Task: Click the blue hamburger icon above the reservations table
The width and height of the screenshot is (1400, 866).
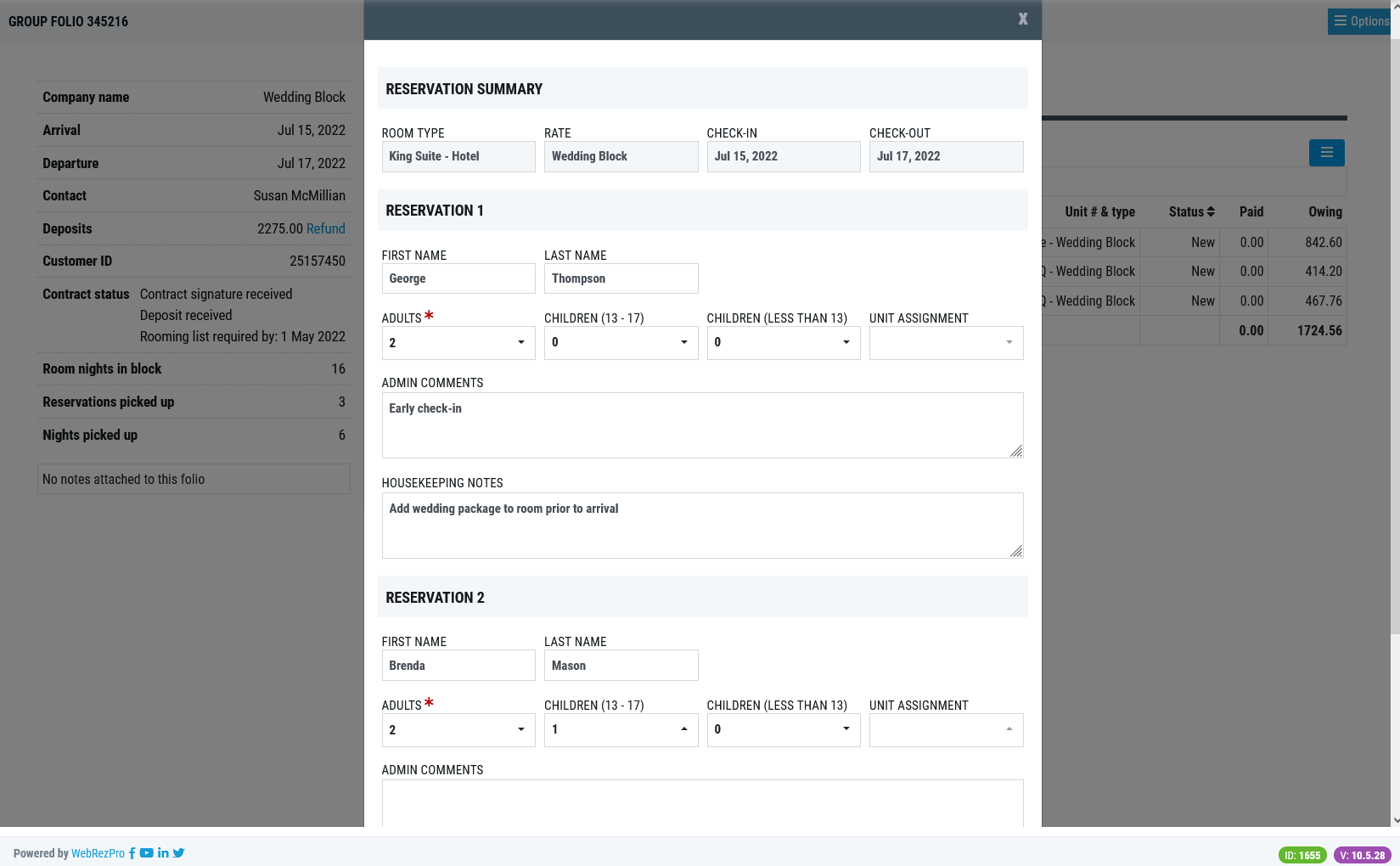Action: 1326,153
